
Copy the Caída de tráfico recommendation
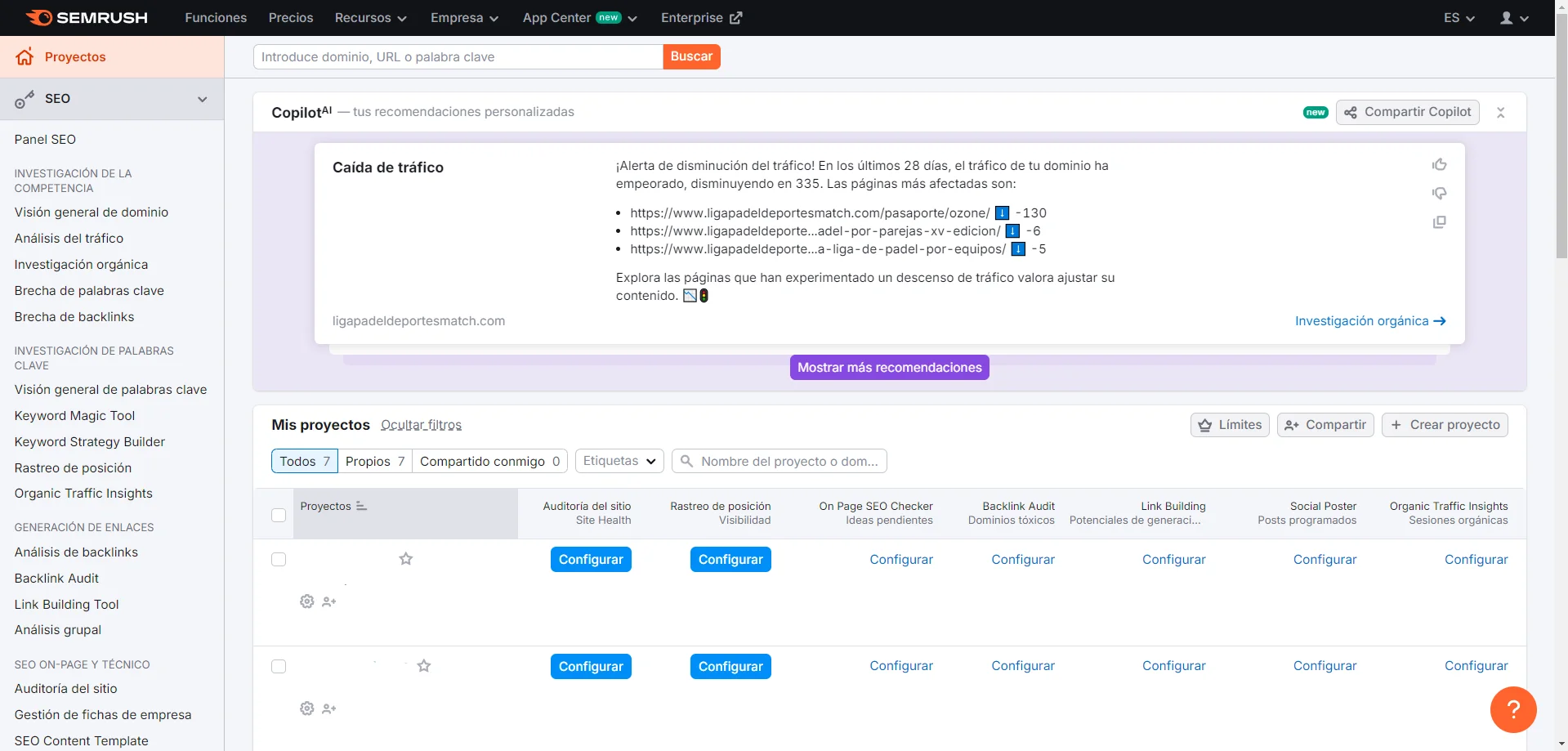click(1439, 222)
